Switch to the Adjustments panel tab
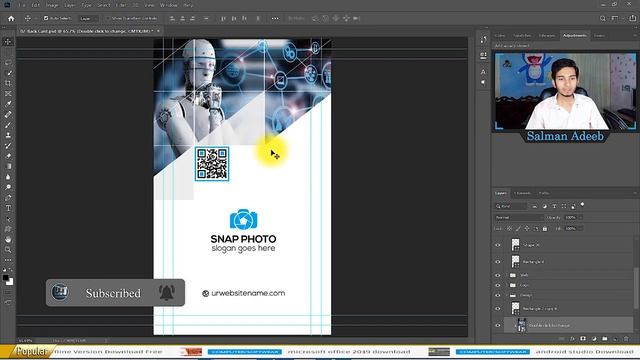 [x=575, y=36]
